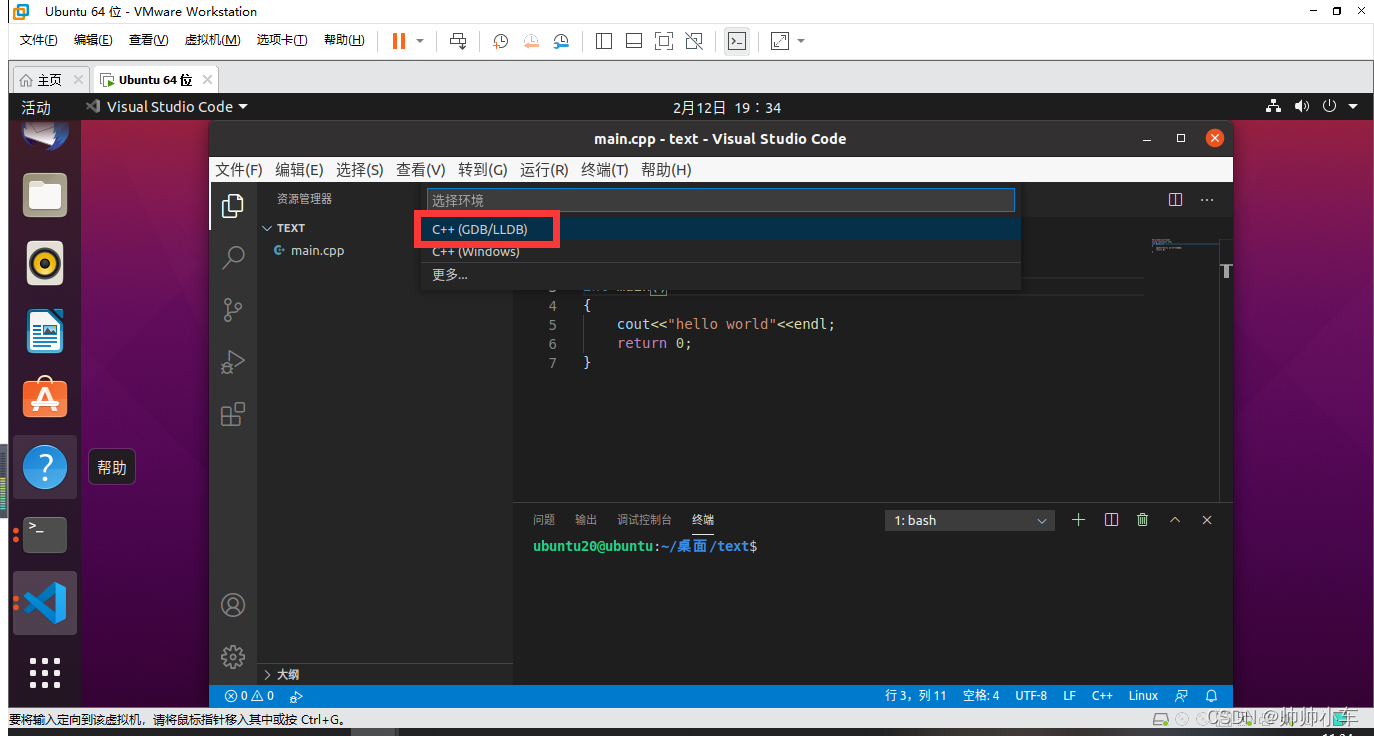
Task: Toggle Unity mode icon in VMware toolbar
Action: coord(694,41)
